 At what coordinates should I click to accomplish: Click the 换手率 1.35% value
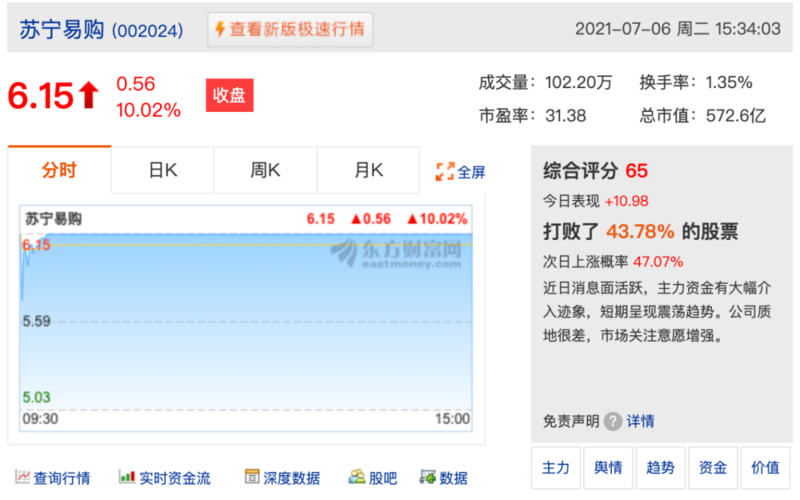[x=729, y=83]
